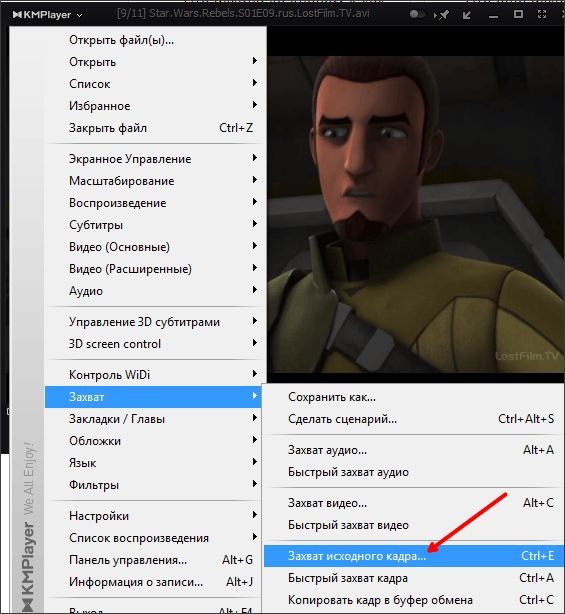Toggle the skin switch in the title bar
The image size is (565, 614).
(417, 14)
